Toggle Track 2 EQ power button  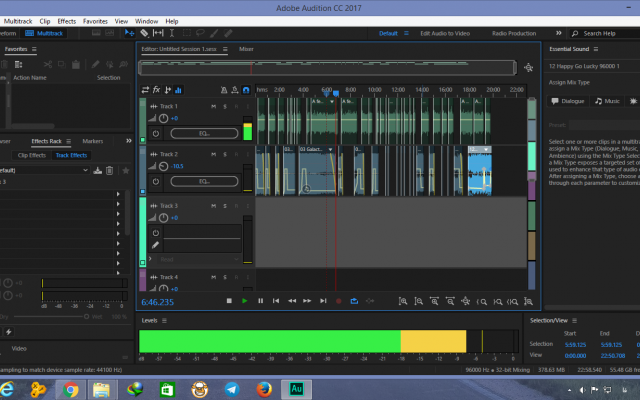pos(156,181)
